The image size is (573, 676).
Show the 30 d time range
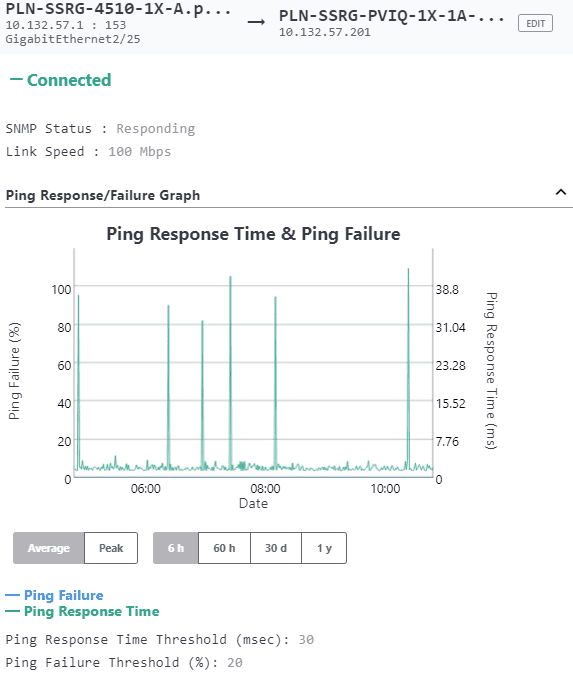[276, 548]
